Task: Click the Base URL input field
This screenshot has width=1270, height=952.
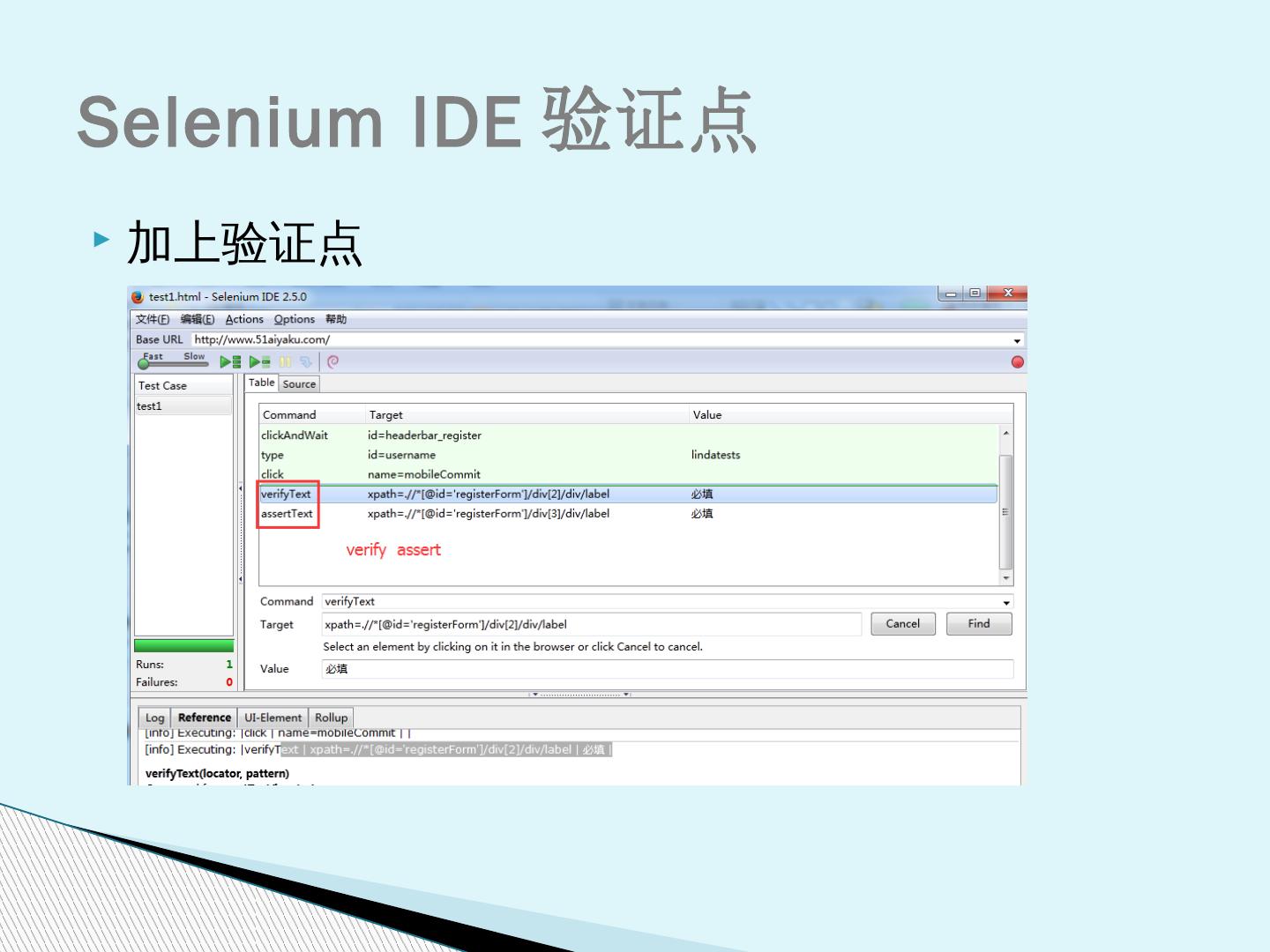Action: click(601, 339)
